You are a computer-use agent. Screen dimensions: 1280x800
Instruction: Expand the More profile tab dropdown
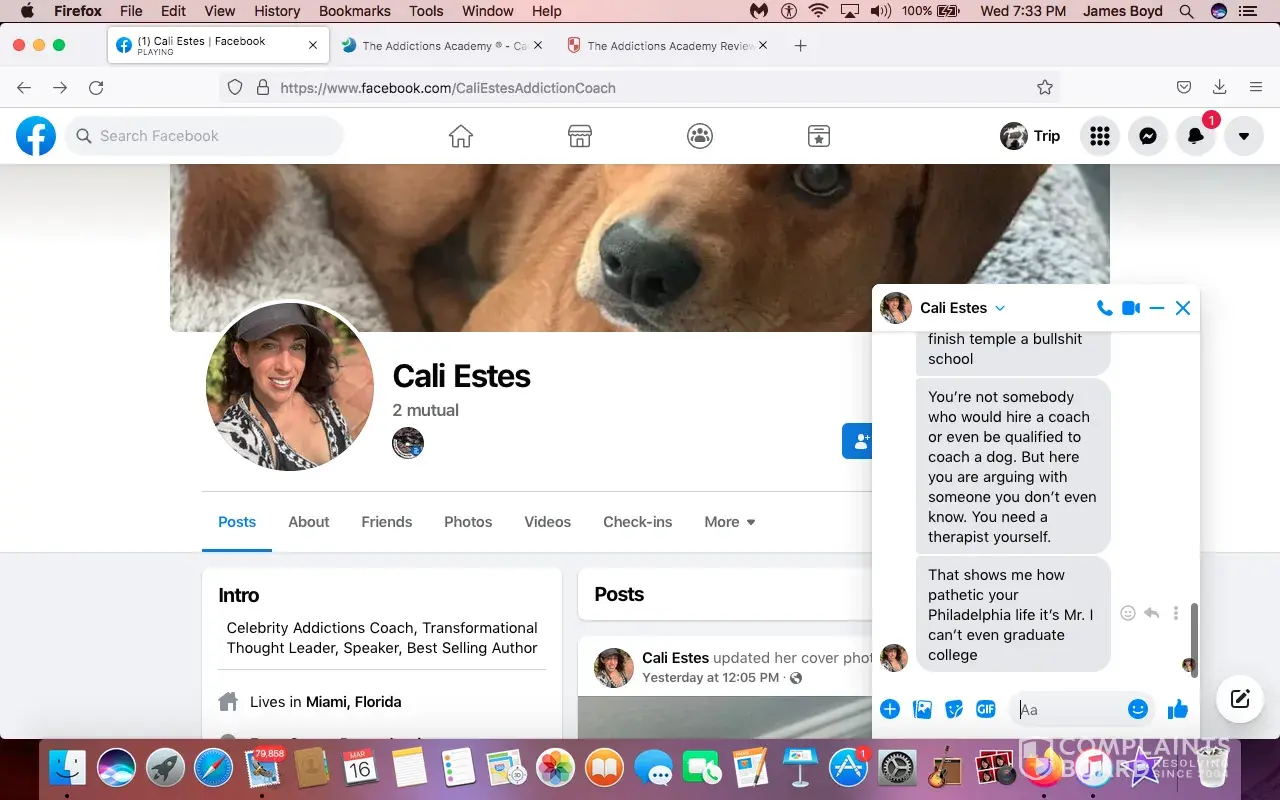click(730, 522)
